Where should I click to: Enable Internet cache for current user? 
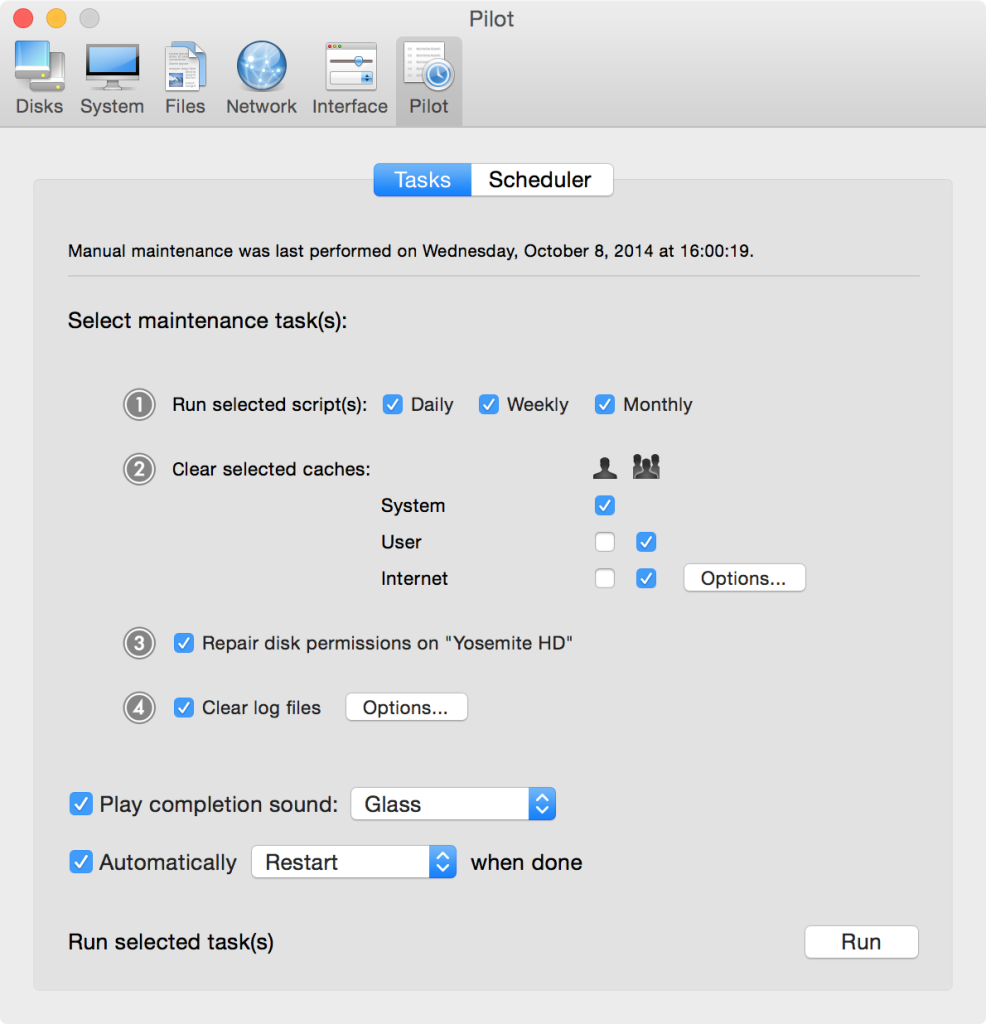[605, 579]
